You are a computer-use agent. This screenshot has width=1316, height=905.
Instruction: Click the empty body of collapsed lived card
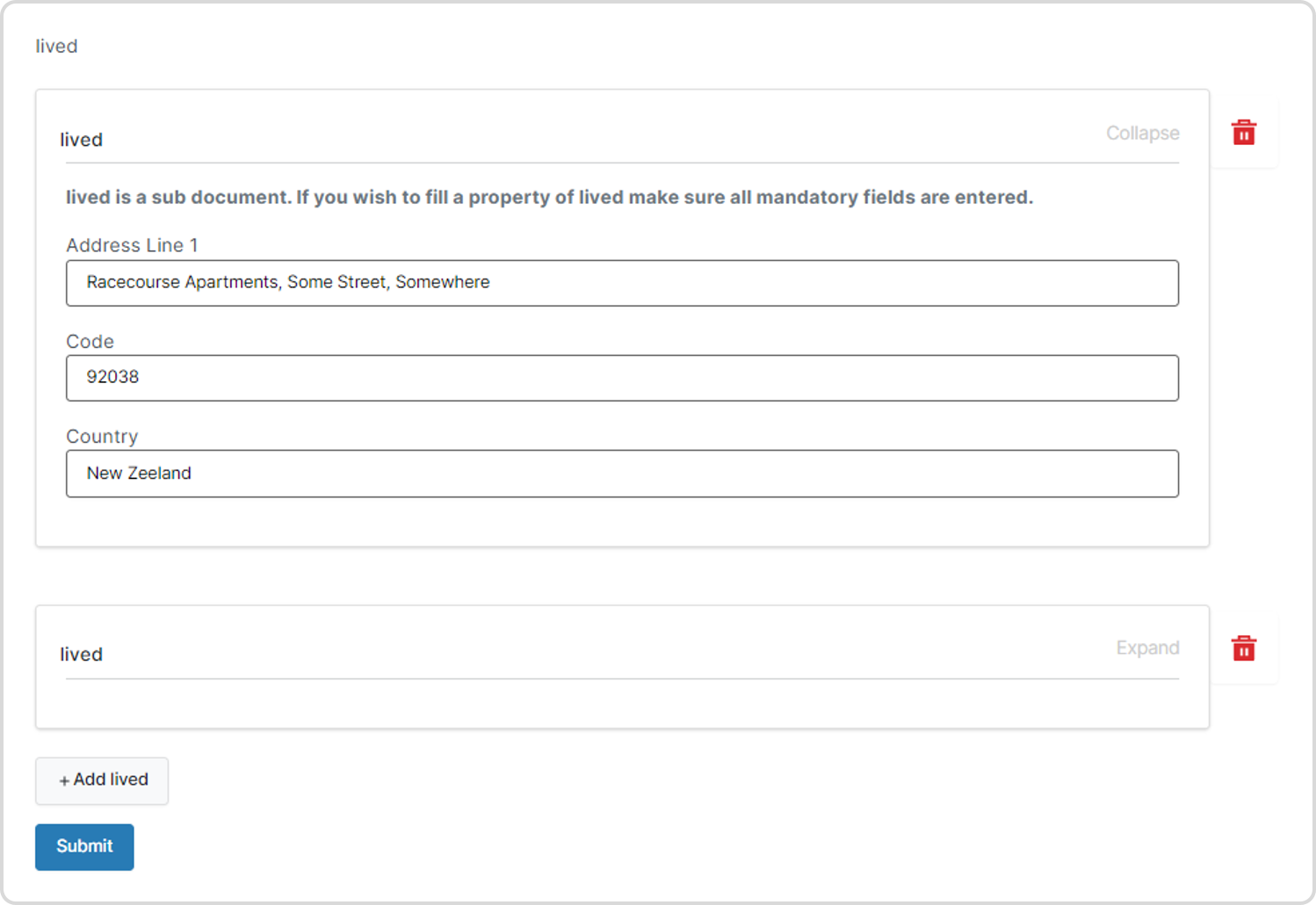click(x=622, y=703)
